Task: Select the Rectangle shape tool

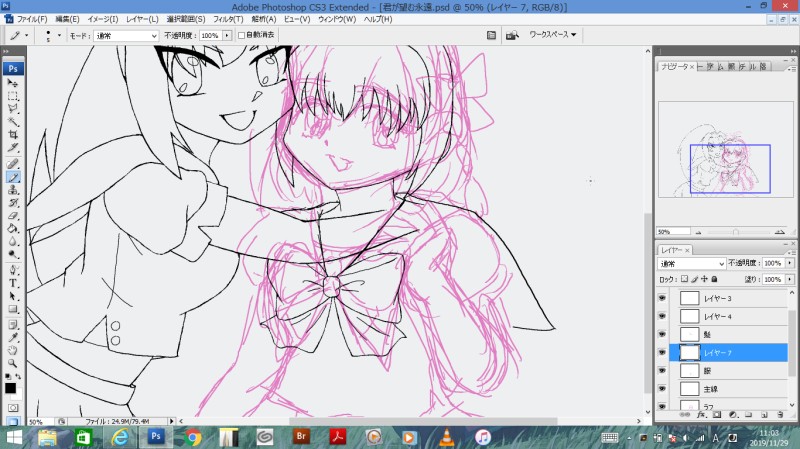Action: [13, 309]
